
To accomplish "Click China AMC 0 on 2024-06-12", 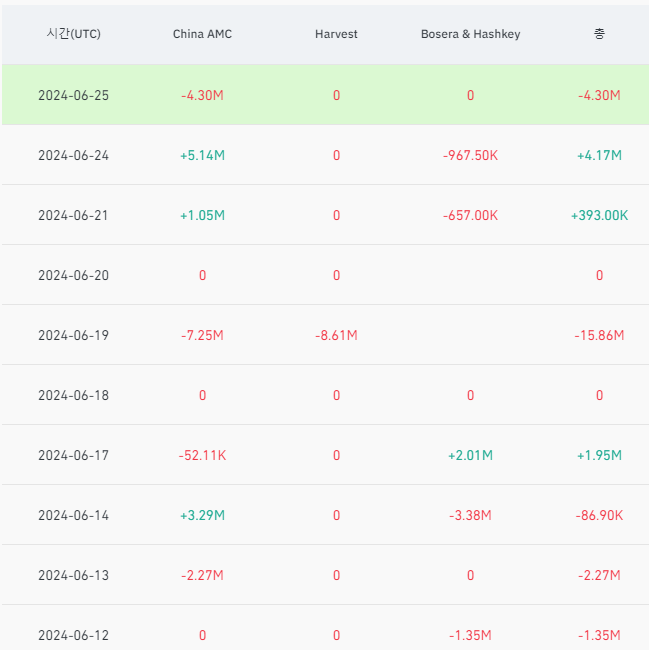I will click(202, 635).
